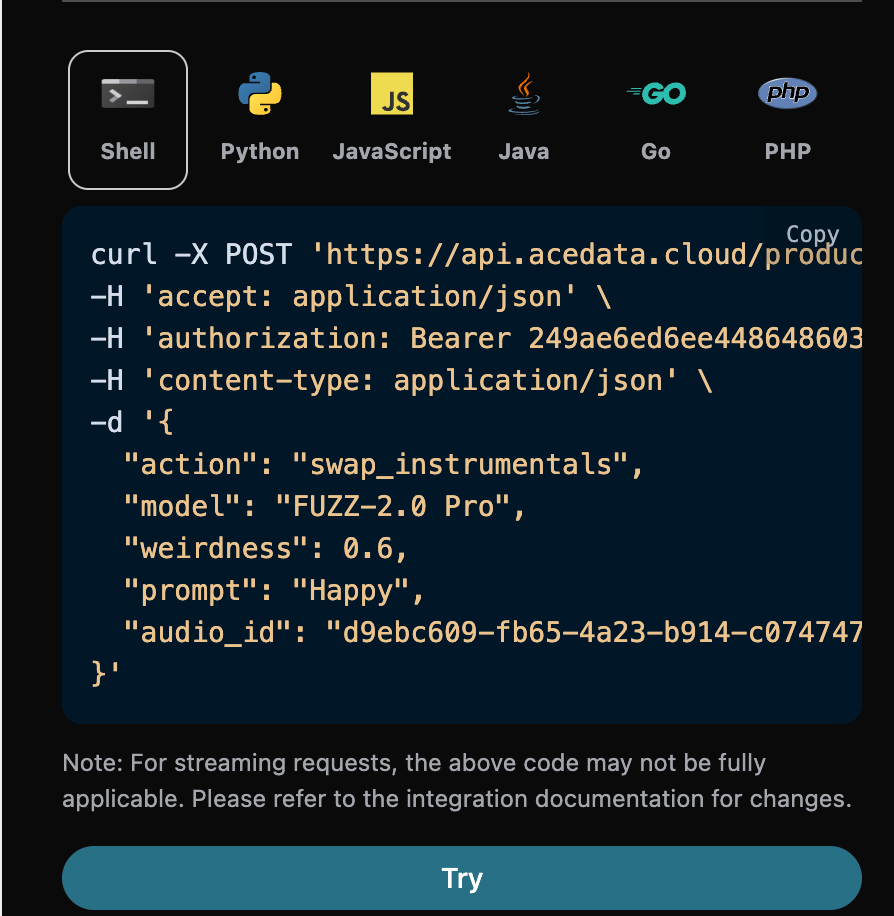Copy the code snippet
This screenshot has width=894, height=916.
coord(812,235)
